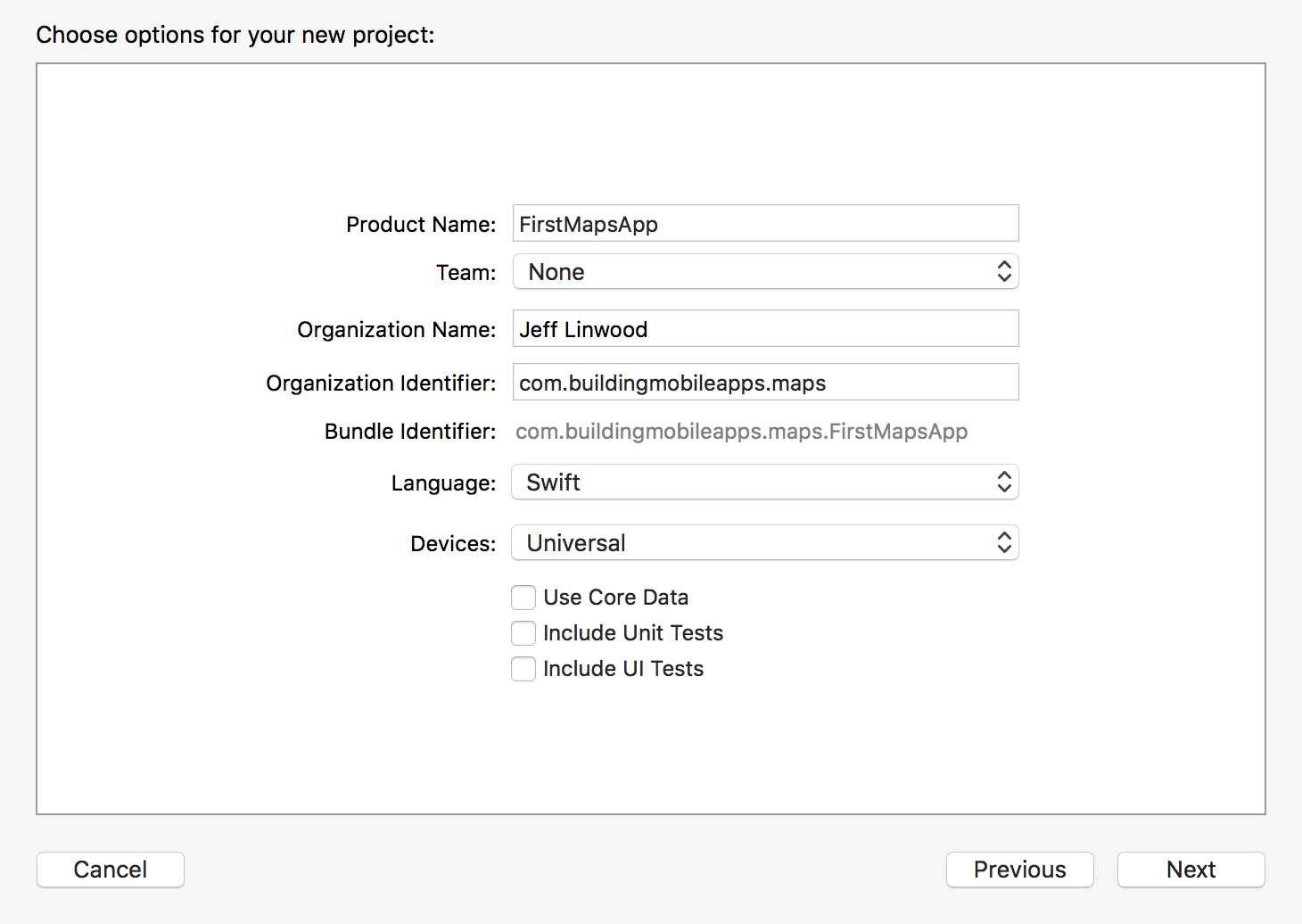
Task: Click the Language popup's chevron icon
Action: 1004,482
